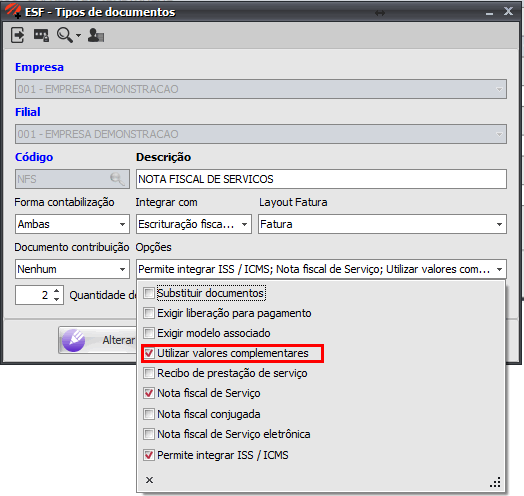
Task: Open the Forma contabilização dropdown
Action: pyautogui.click(x=72, y=224)
